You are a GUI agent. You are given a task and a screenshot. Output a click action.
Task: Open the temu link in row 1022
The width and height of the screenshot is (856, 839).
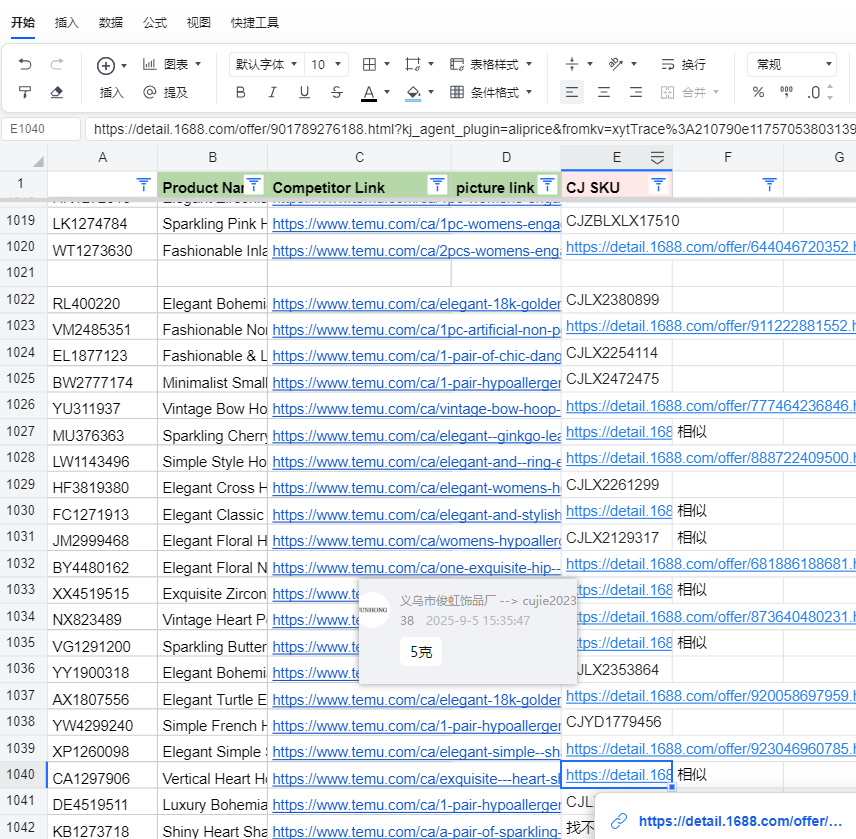(415, 303)
